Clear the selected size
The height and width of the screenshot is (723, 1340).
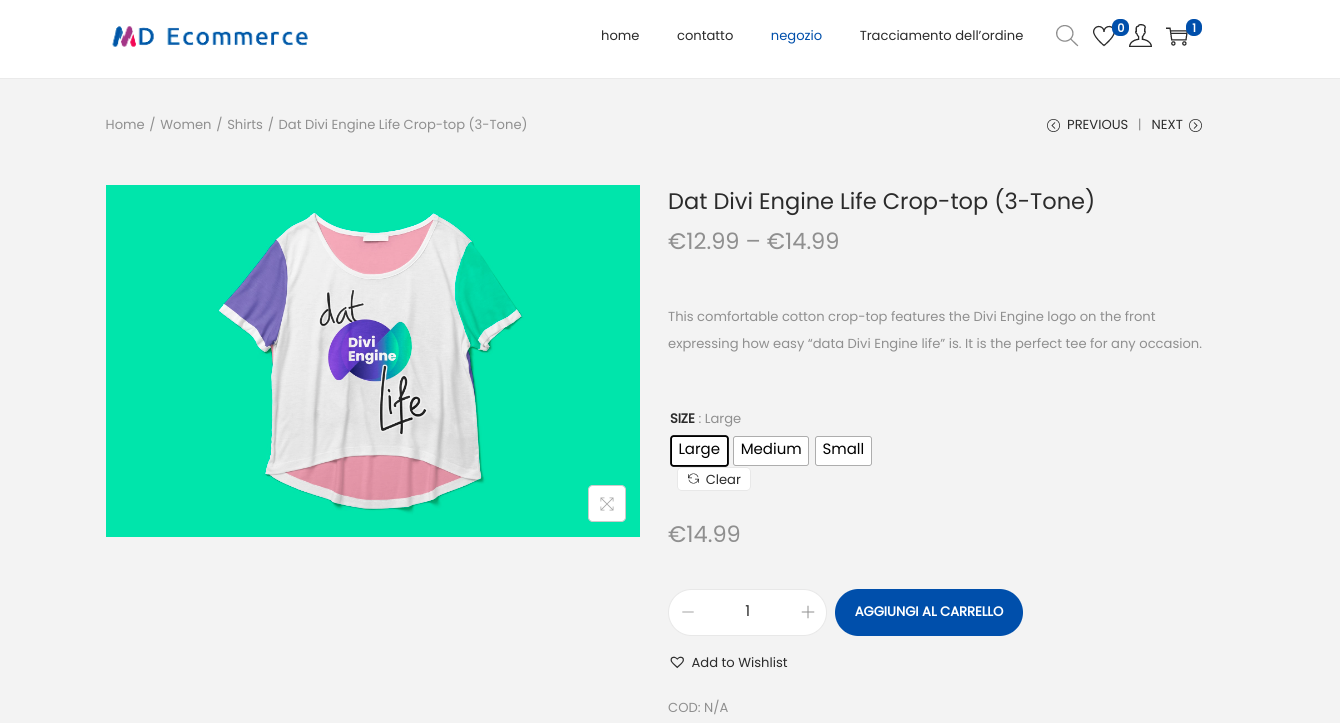(x=714, y=480)
